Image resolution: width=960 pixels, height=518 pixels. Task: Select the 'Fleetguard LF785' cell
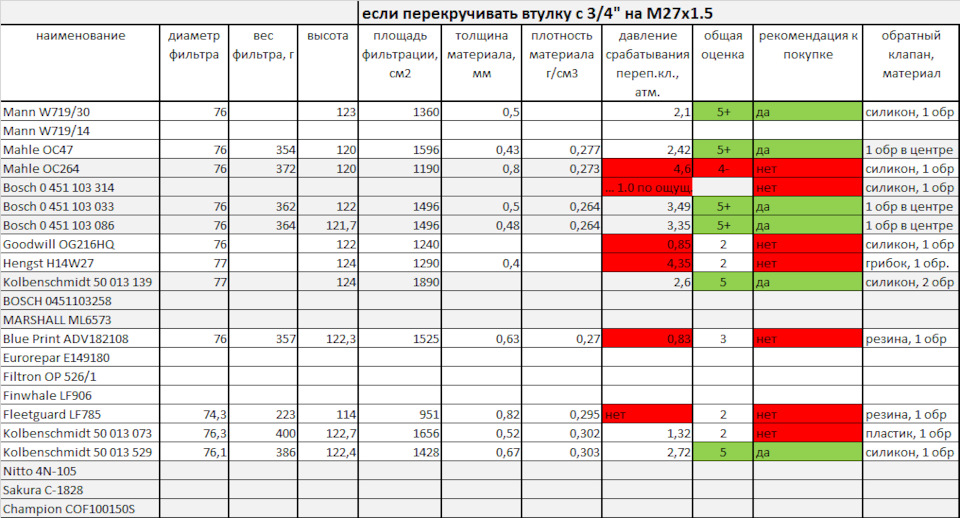80,415
